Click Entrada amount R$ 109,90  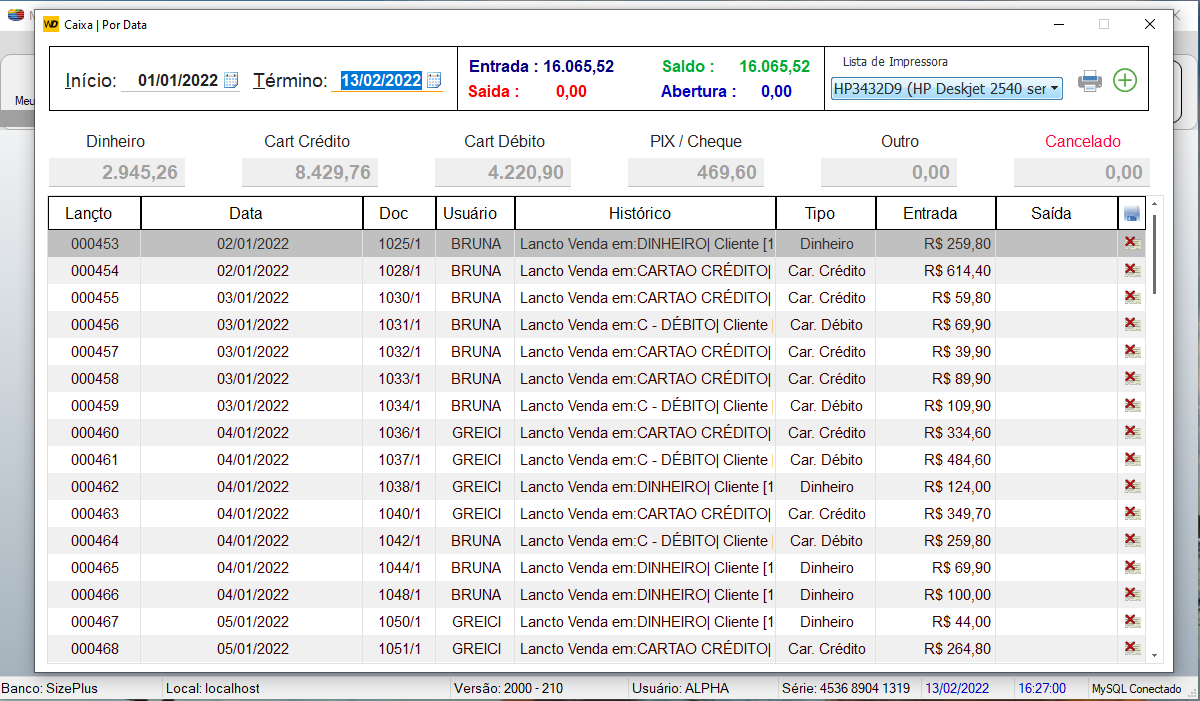(958, 406)
